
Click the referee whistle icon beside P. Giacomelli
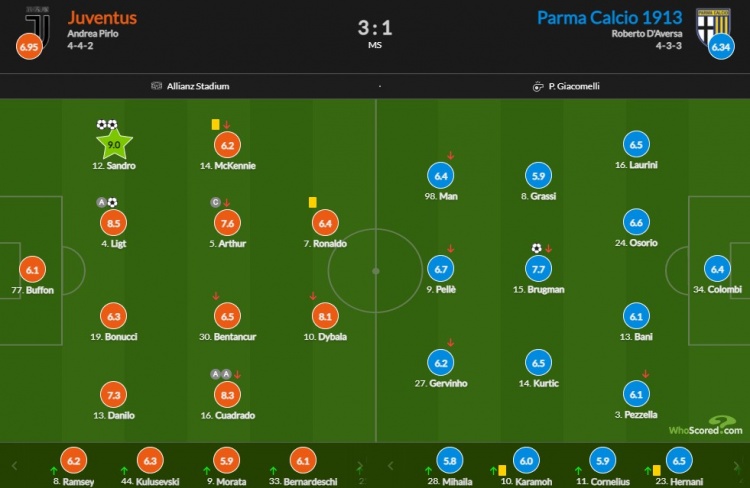[x=538, y=87]
